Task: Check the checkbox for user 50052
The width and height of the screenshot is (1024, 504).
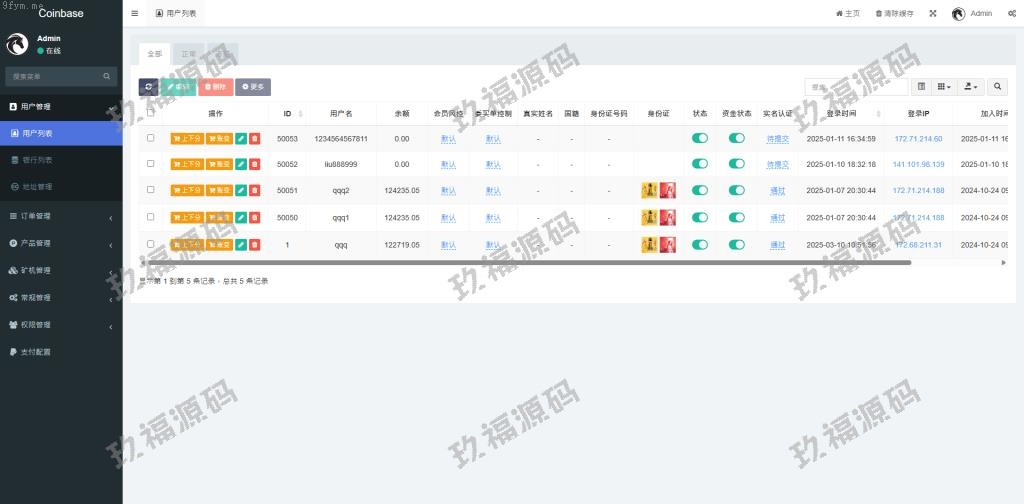Action: (151, 164)
